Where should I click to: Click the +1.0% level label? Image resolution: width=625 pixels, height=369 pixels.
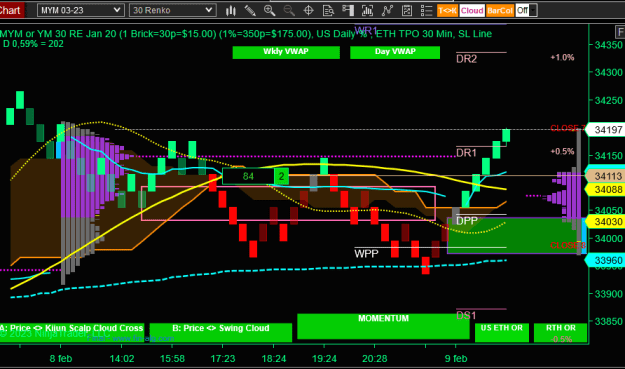(562, 57)
